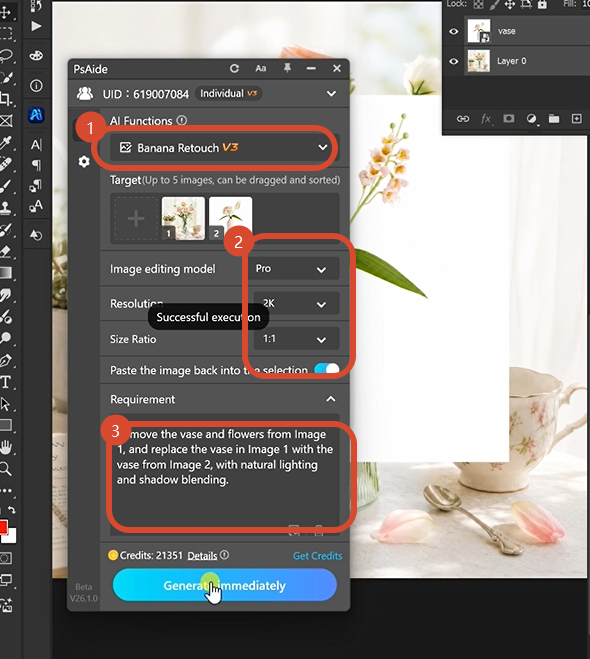Open the Paragraph panel icon
The height and width of the screenshot is (659, 590).
(37, 165)
